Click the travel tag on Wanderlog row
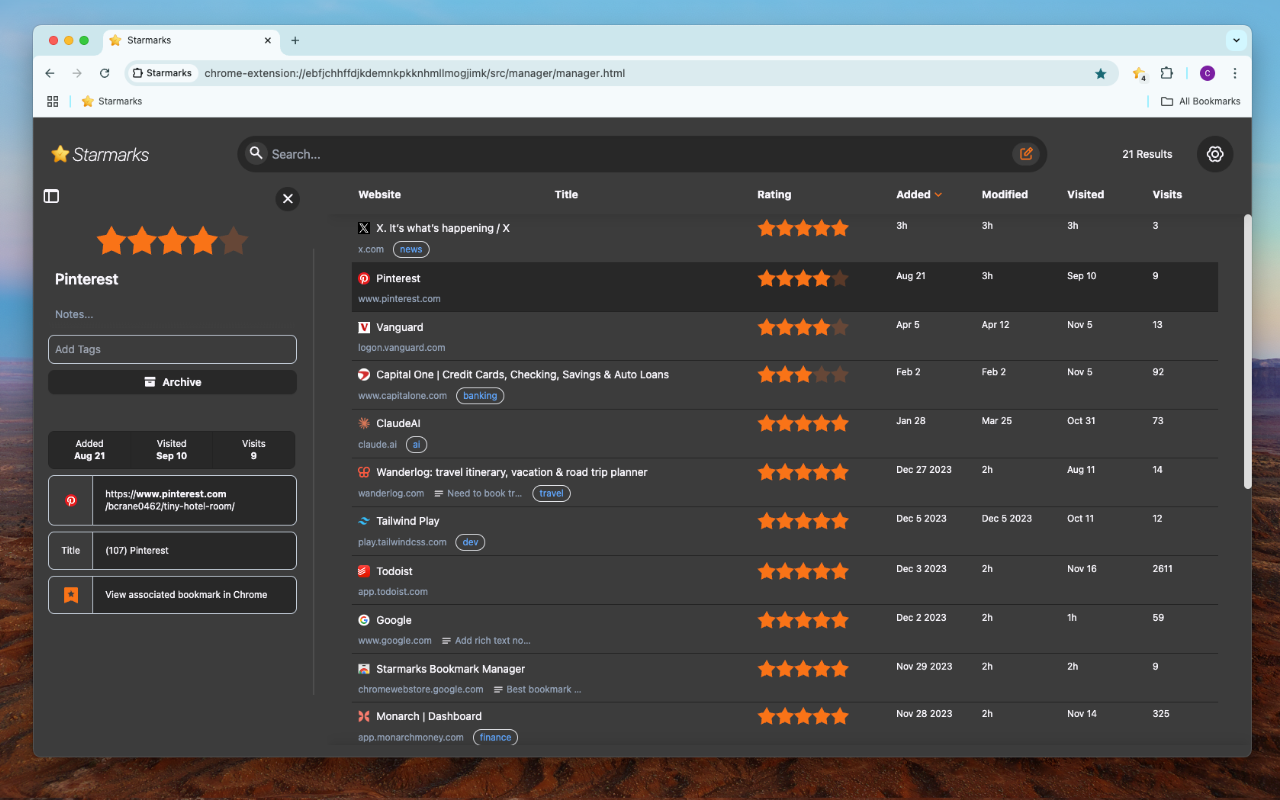 coord(551,493)
